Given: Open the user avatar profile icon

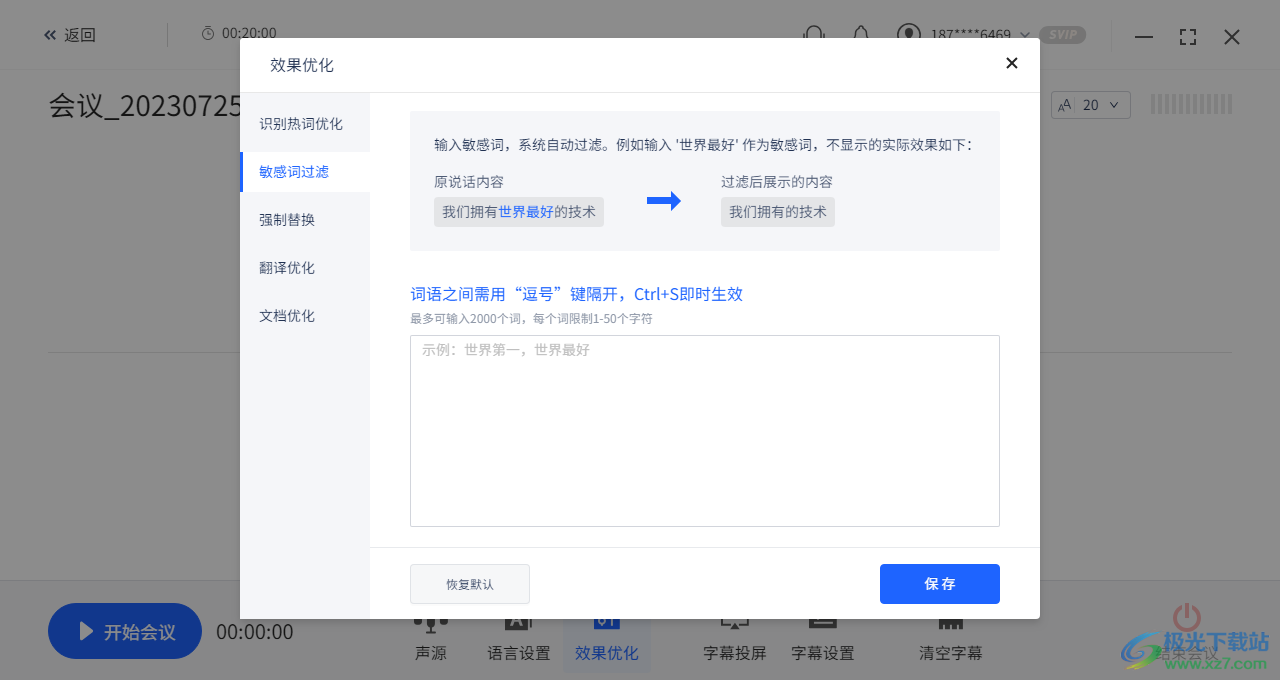Looking at the screenshot, I should tap(908, 35).
